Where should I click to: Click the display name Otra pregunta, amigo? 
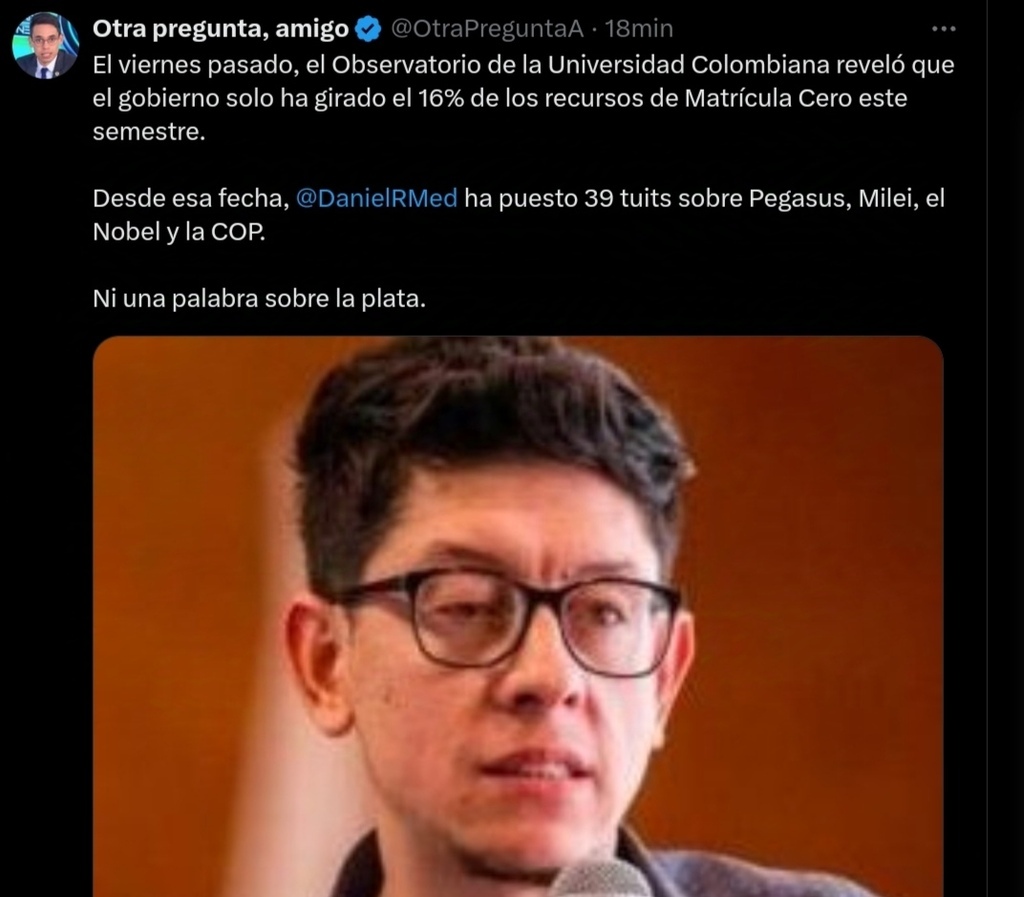pyautogui.click(x=220, y=29)
